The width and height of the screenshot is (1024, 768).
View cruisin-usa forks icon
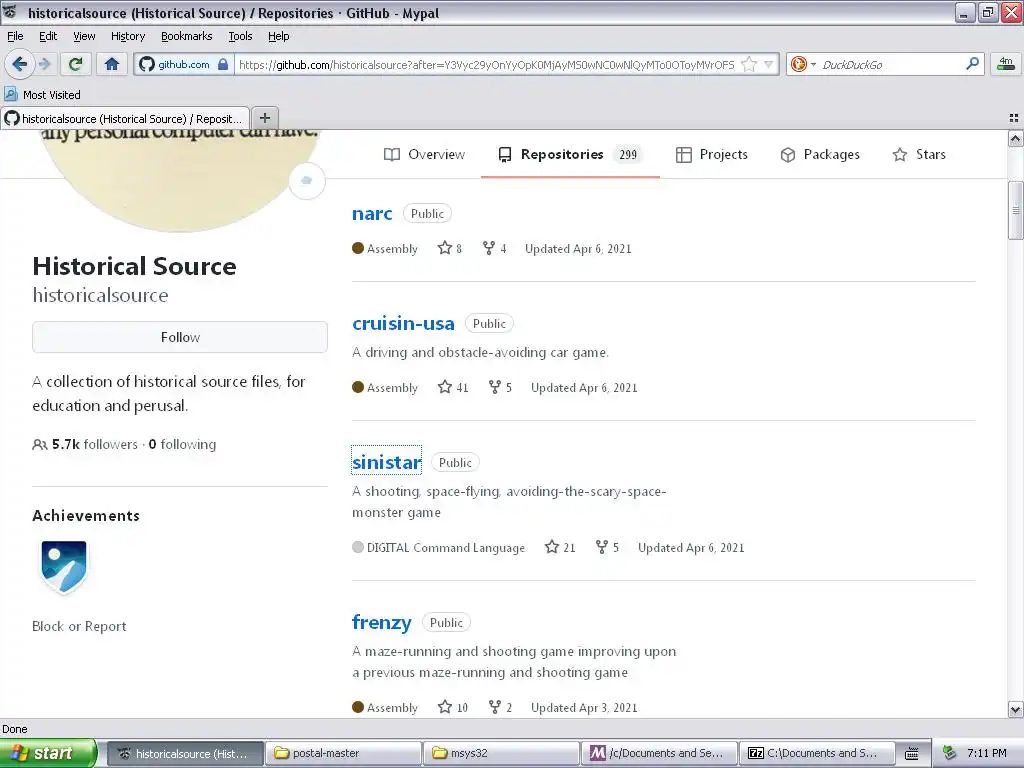pos(494,387)
